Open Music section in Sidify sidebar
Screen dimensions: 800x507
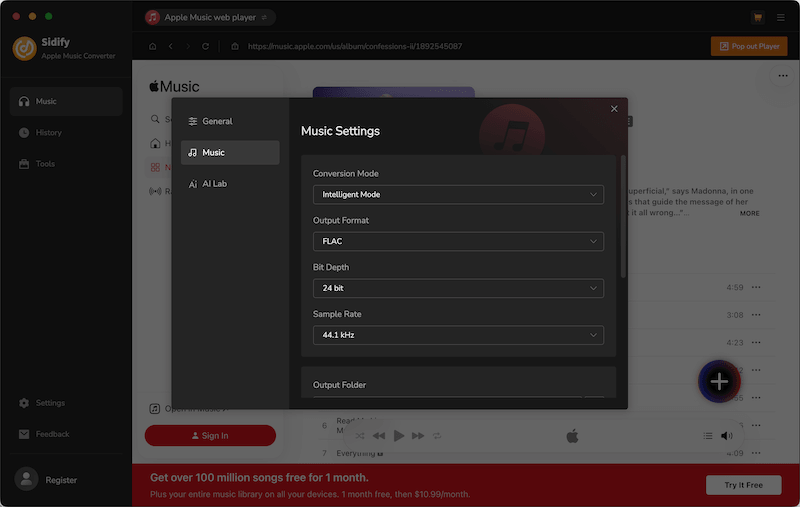[66, 102]
